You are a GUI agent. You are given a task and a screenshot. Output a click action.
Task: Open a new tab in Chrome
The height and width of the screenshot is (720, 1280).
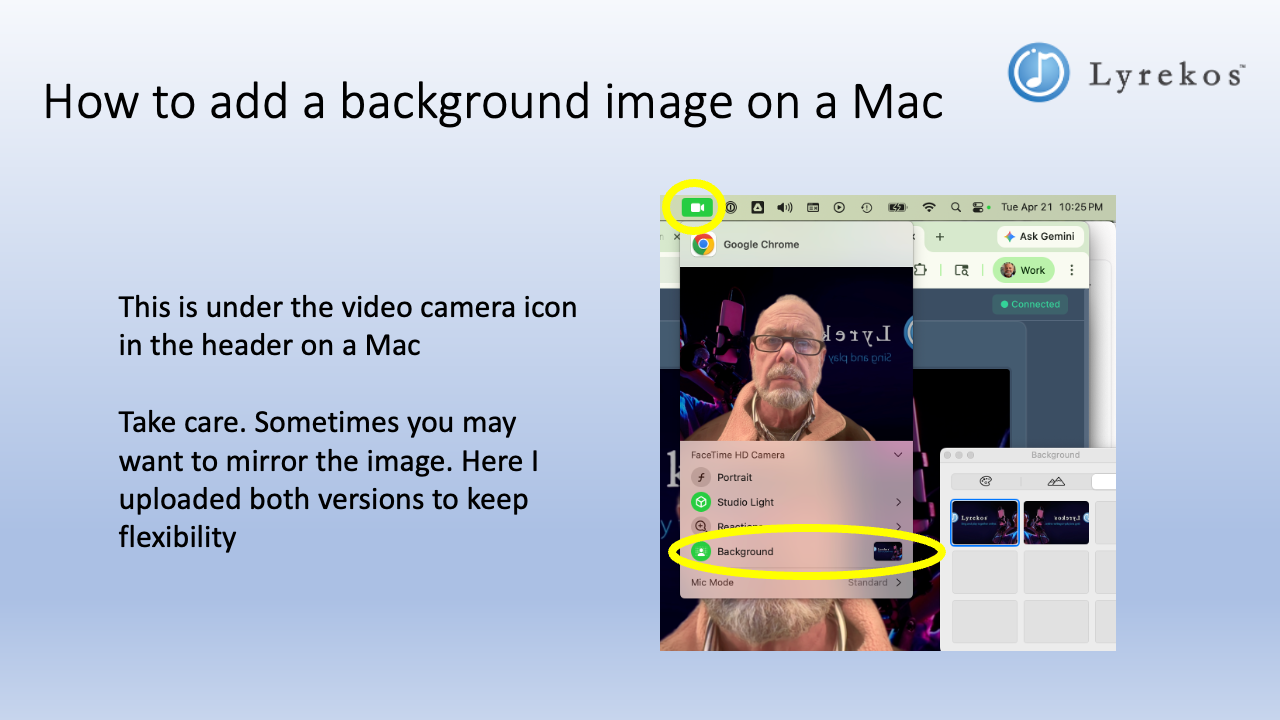pos(940,236)
